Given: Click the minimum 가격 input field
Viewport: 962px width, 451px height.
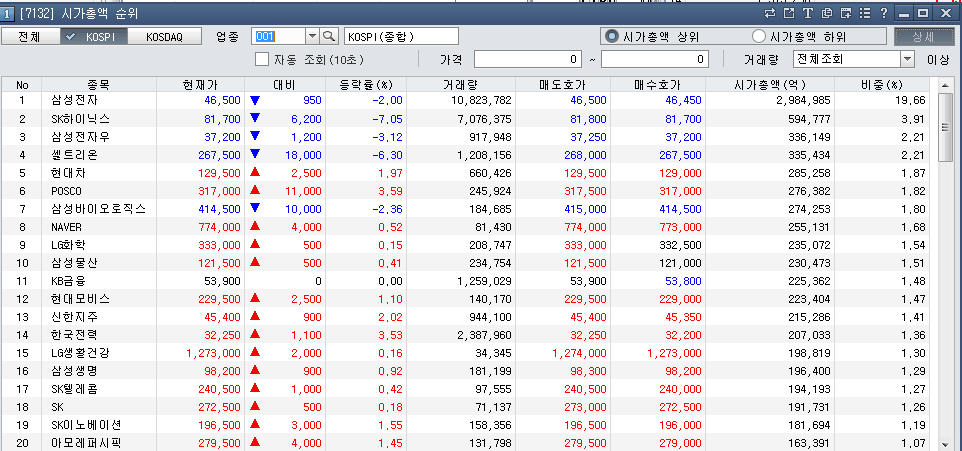Looking at the screenshot, I should pyautogui.click(x=528, y=59).
